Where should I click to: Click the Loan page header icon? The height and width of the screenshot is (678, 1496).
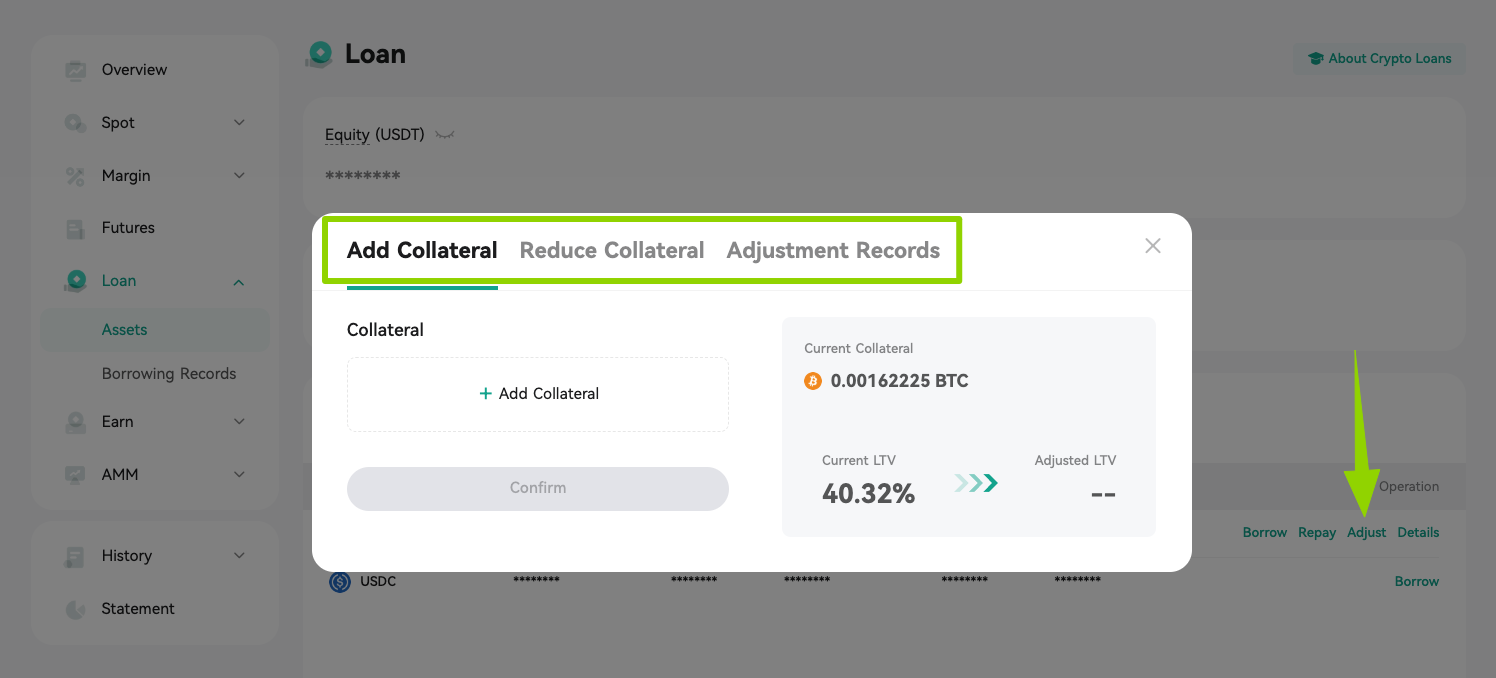[320, 54]
